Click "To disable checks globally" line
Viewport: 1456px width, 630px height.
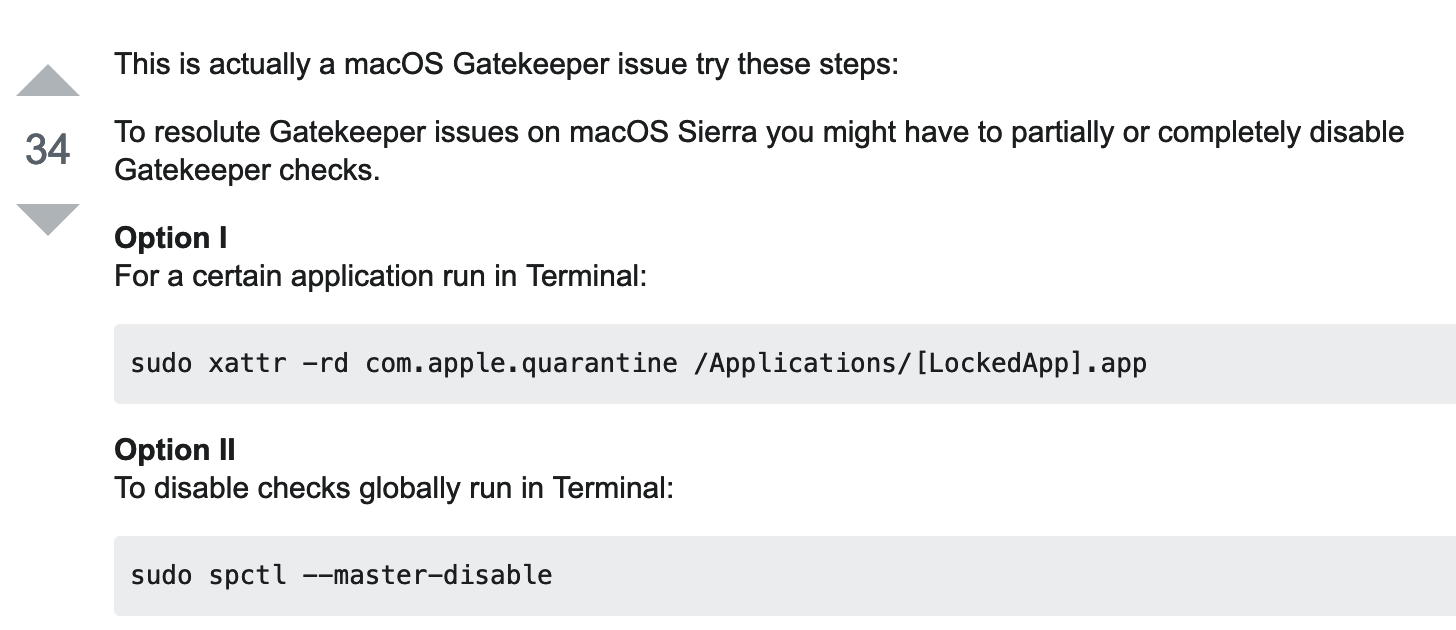coord(394,488)
